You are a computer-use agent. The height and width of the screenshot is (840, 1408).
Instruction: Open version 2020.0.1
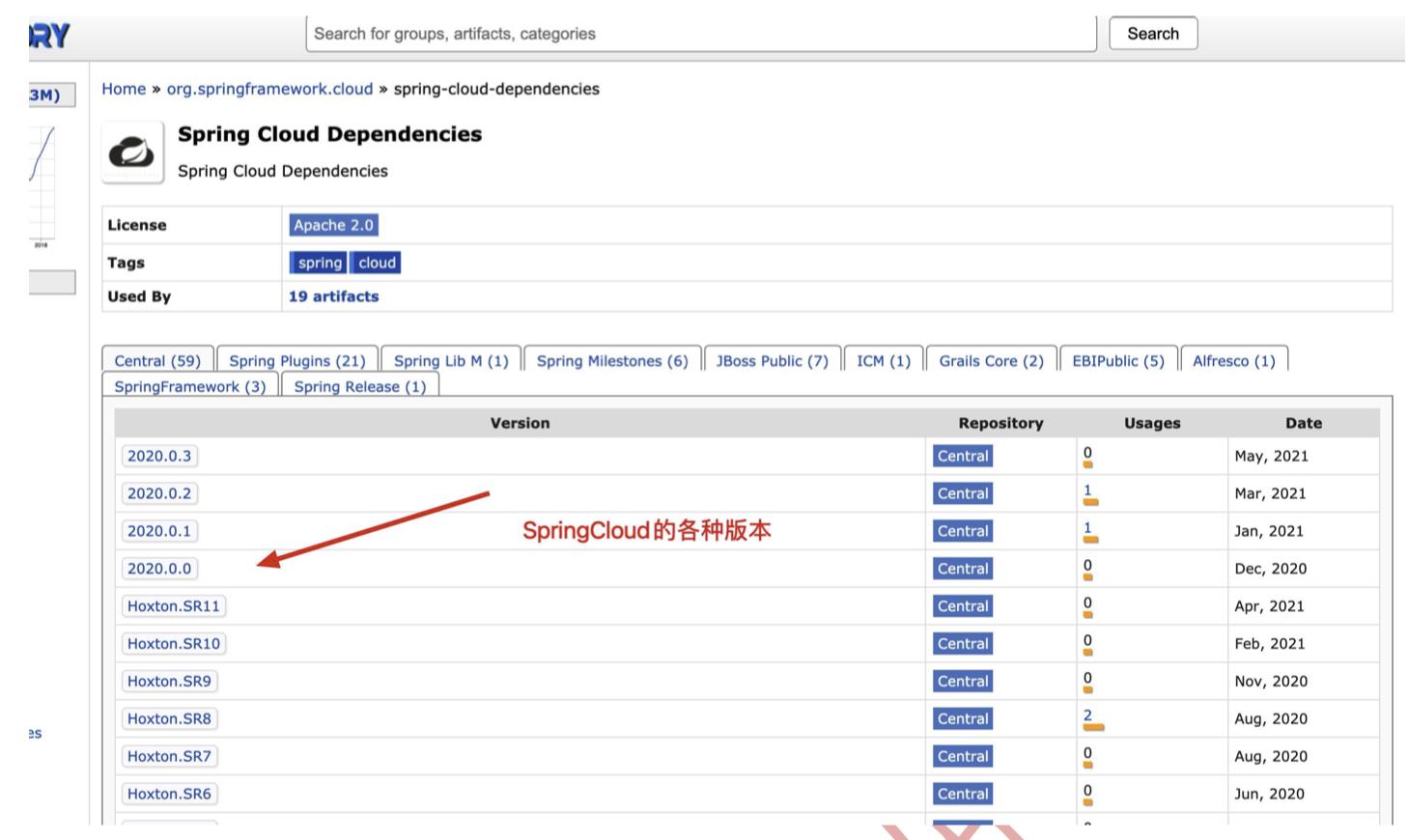pos(159,531)
